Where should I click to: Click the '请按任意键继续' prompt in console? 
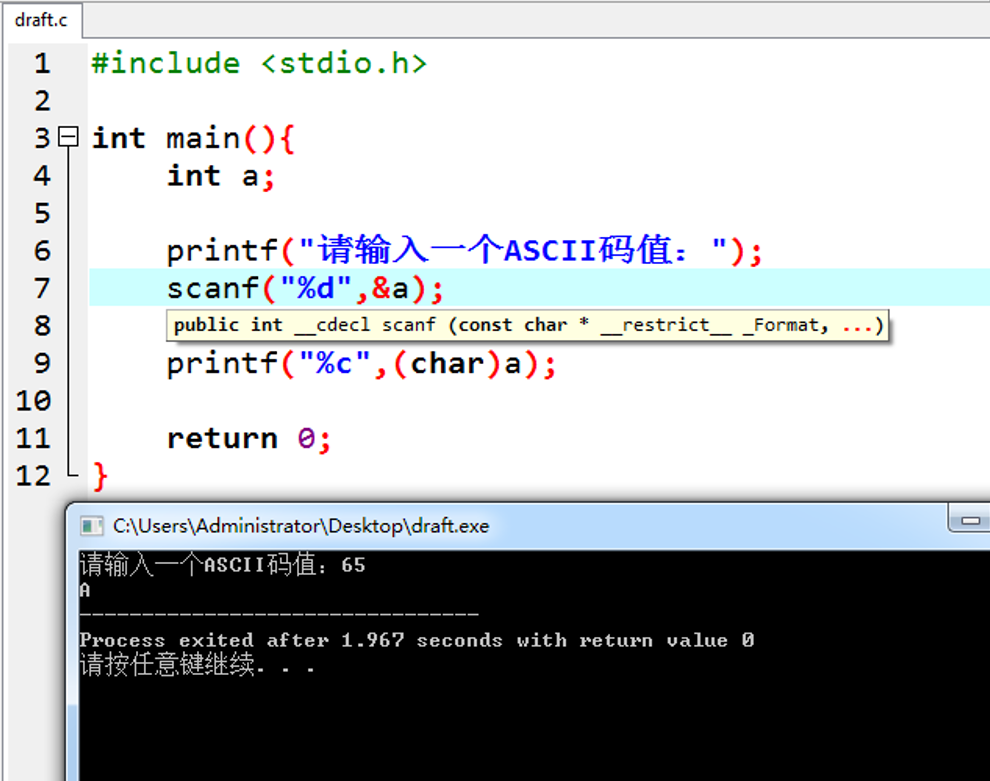tap(167, 664)
